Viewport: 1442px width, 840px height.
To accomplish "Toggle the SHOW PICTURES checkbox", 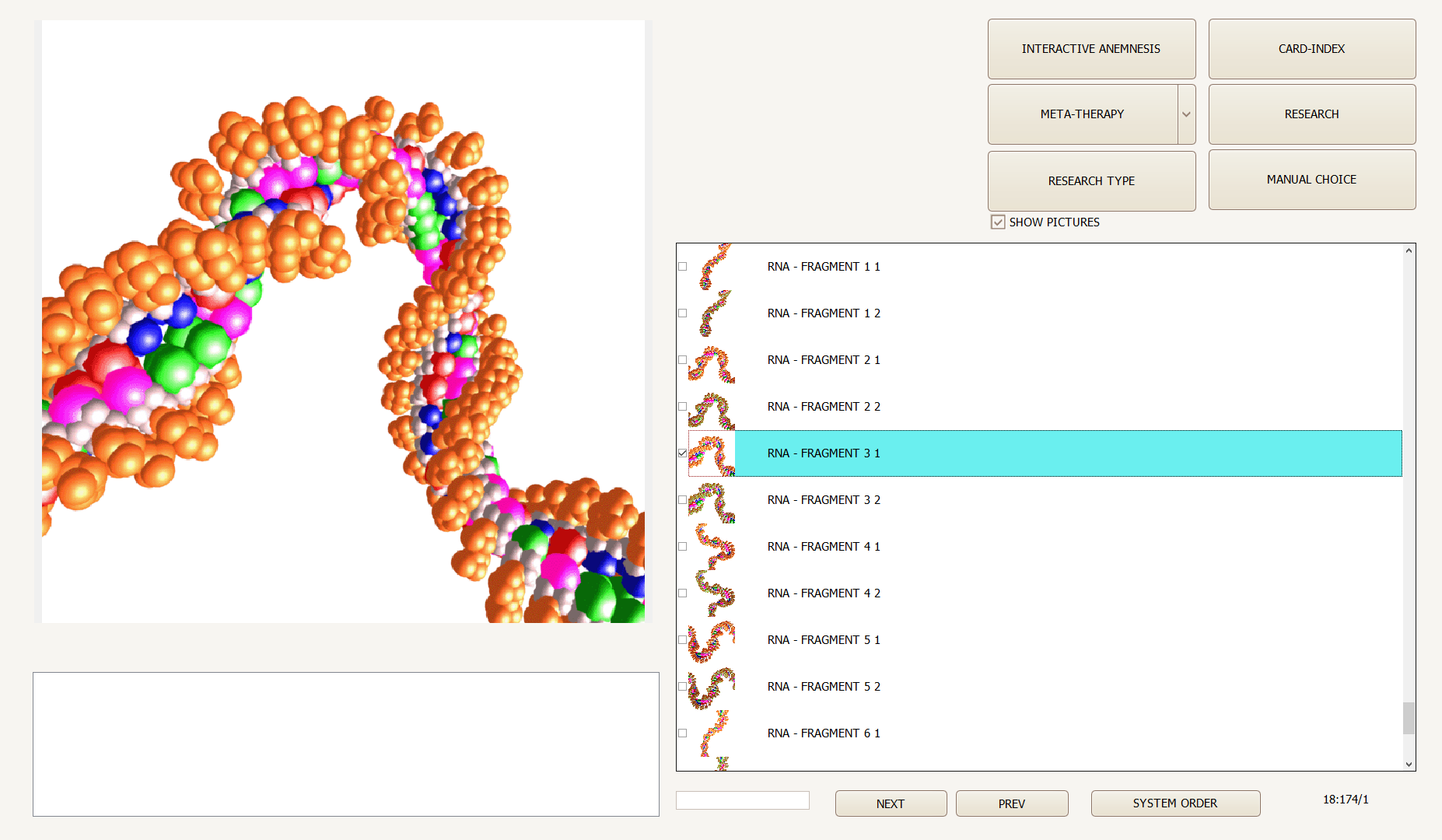I will [998, 222].
